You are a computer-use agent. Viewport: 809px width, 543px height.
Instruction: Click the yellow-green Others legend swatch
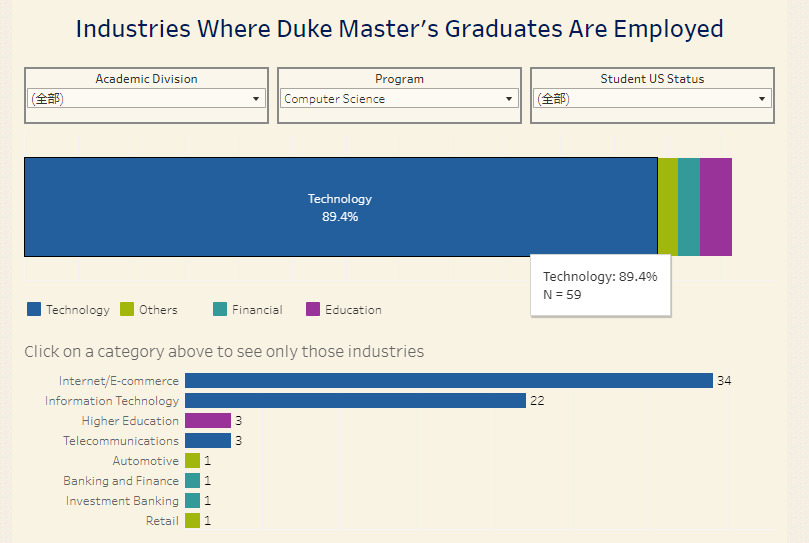[127, 309]
